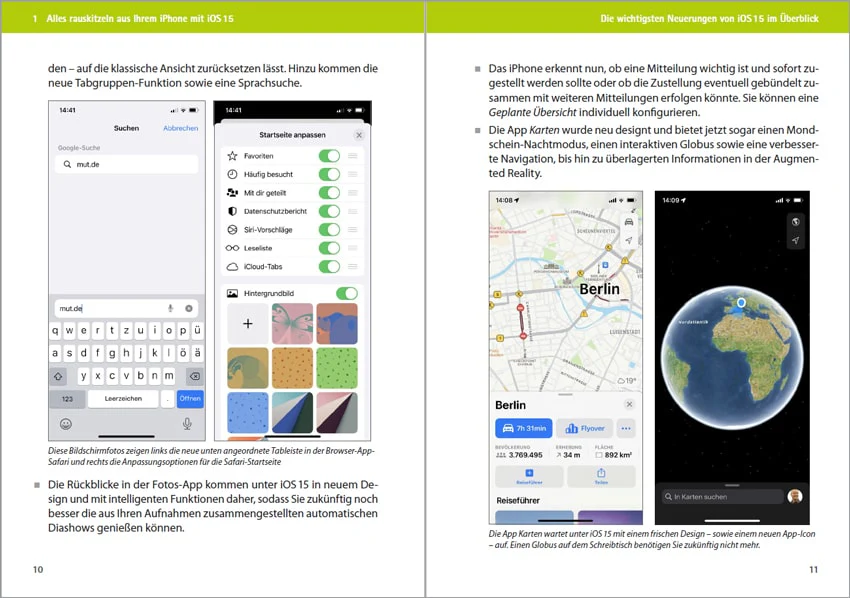Click the car driving mode icon on the Berlin map

pyautogui.click(x=629, y=222)
